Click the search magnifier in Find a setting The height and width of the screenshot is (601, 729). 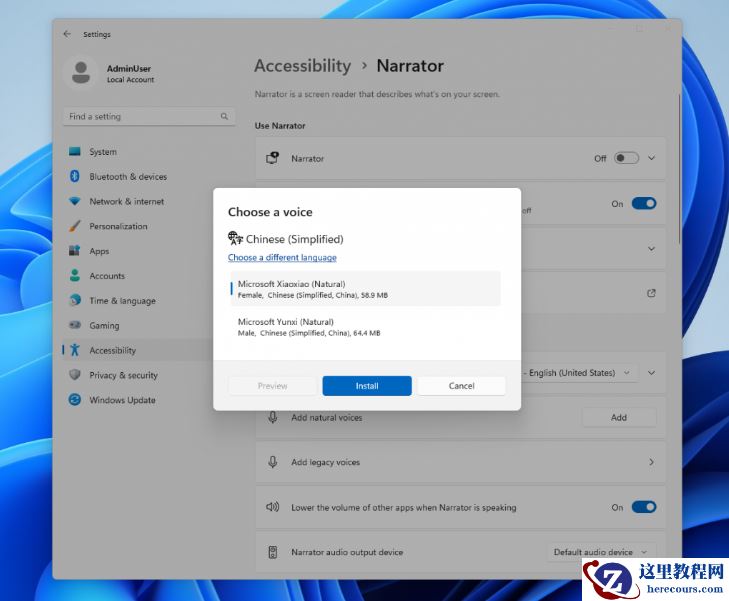pyautogui.click(x=224, y=116)
